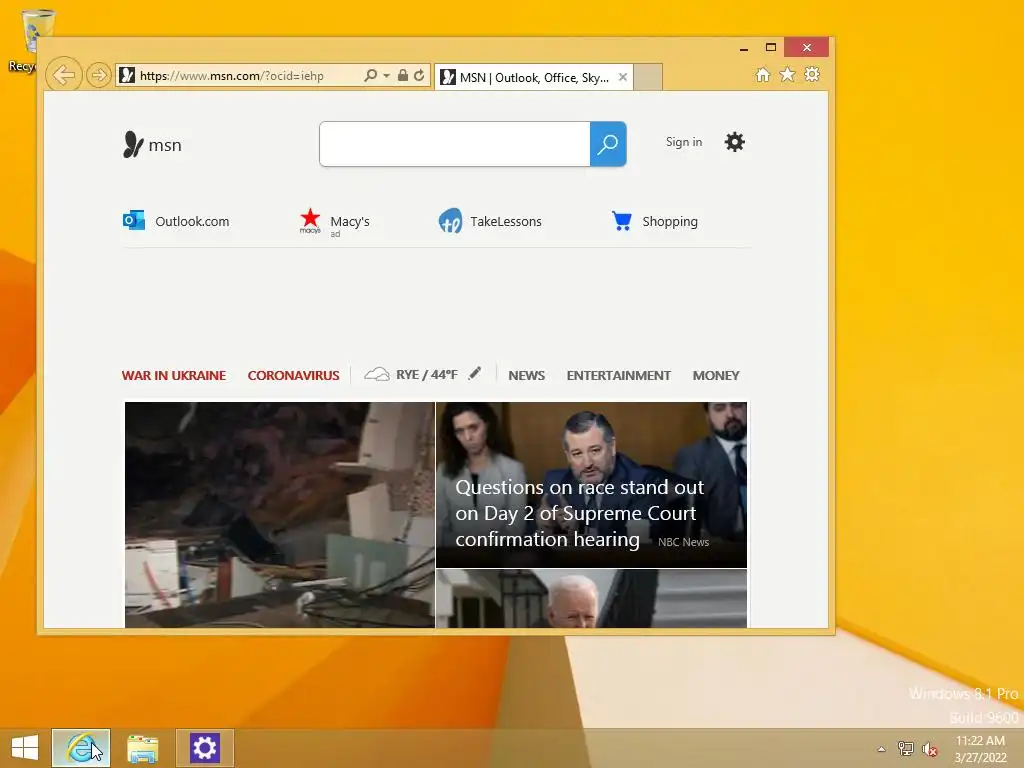Screen dimensions: 1024x768
Task: Open PC settings gear in taskbar
Action: (204, 748)
